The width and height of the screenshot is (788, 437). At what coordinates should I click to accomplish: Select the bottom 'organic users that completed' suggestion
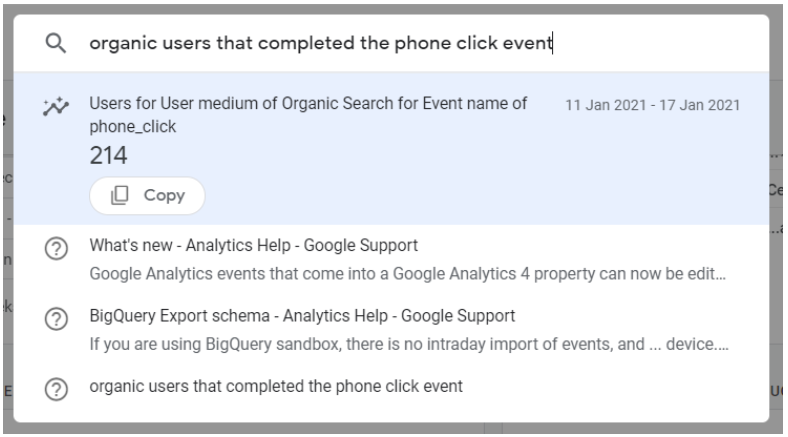(x=276, y=387)
